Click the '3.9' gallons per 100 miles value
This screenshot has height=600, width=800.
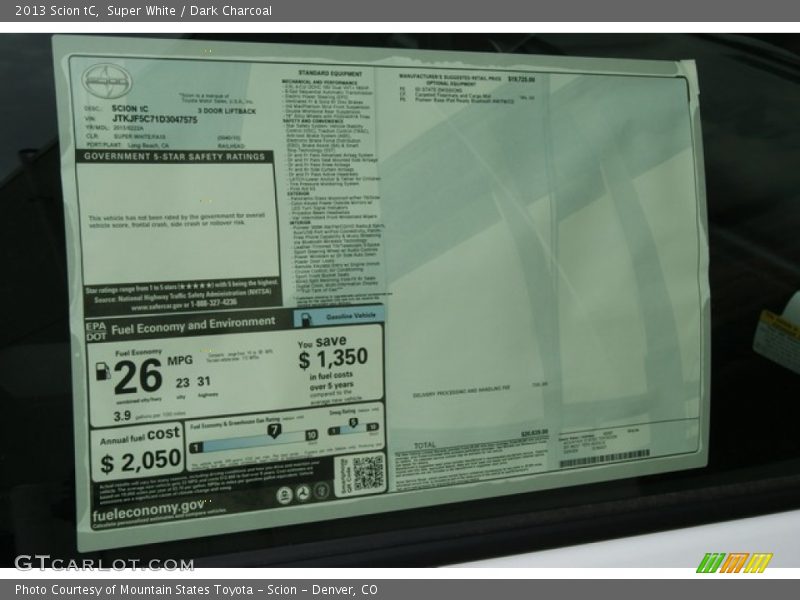[122, 416]
